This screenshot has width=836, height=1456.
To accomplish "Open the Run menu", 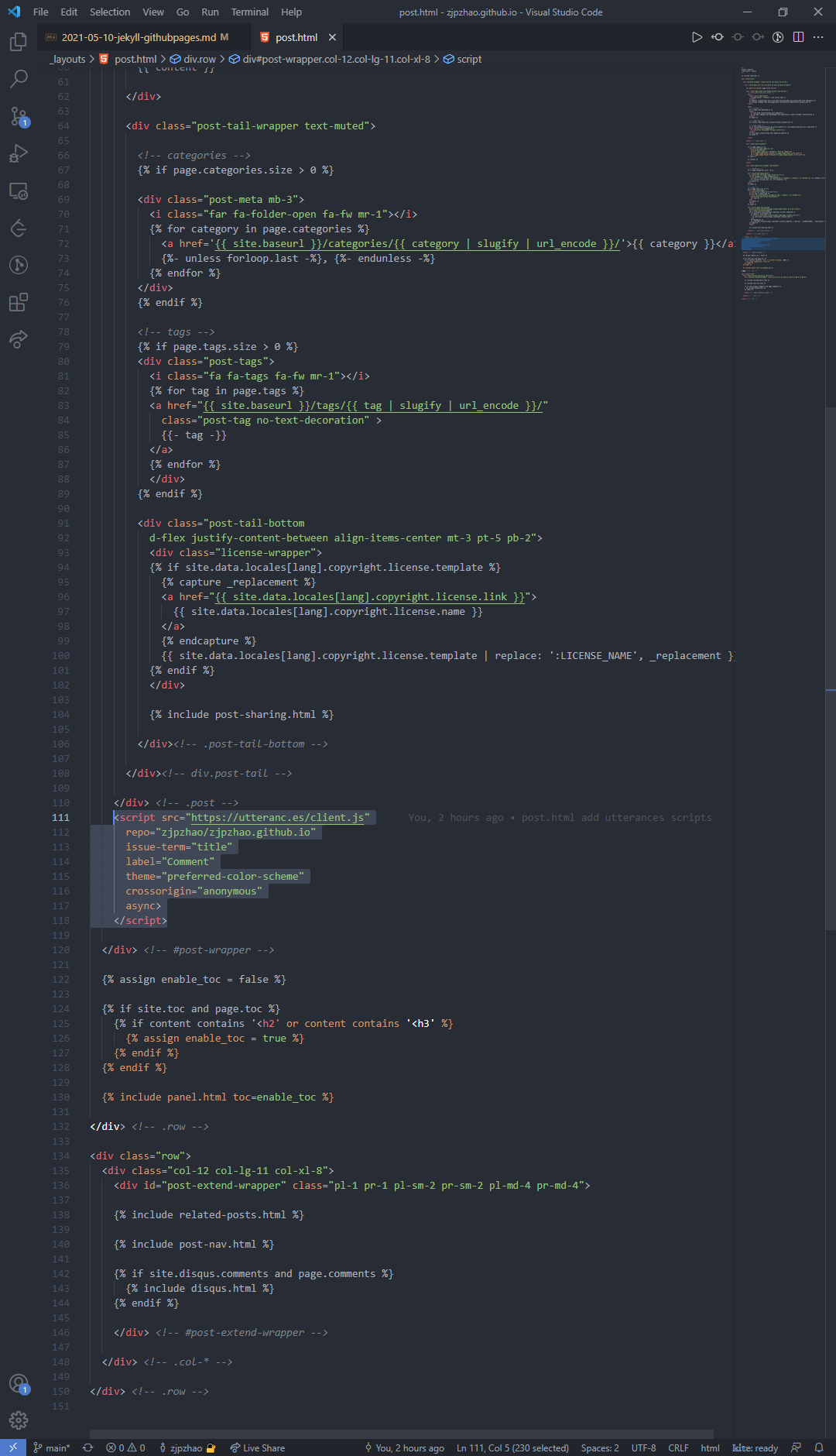I will [210, 12].
